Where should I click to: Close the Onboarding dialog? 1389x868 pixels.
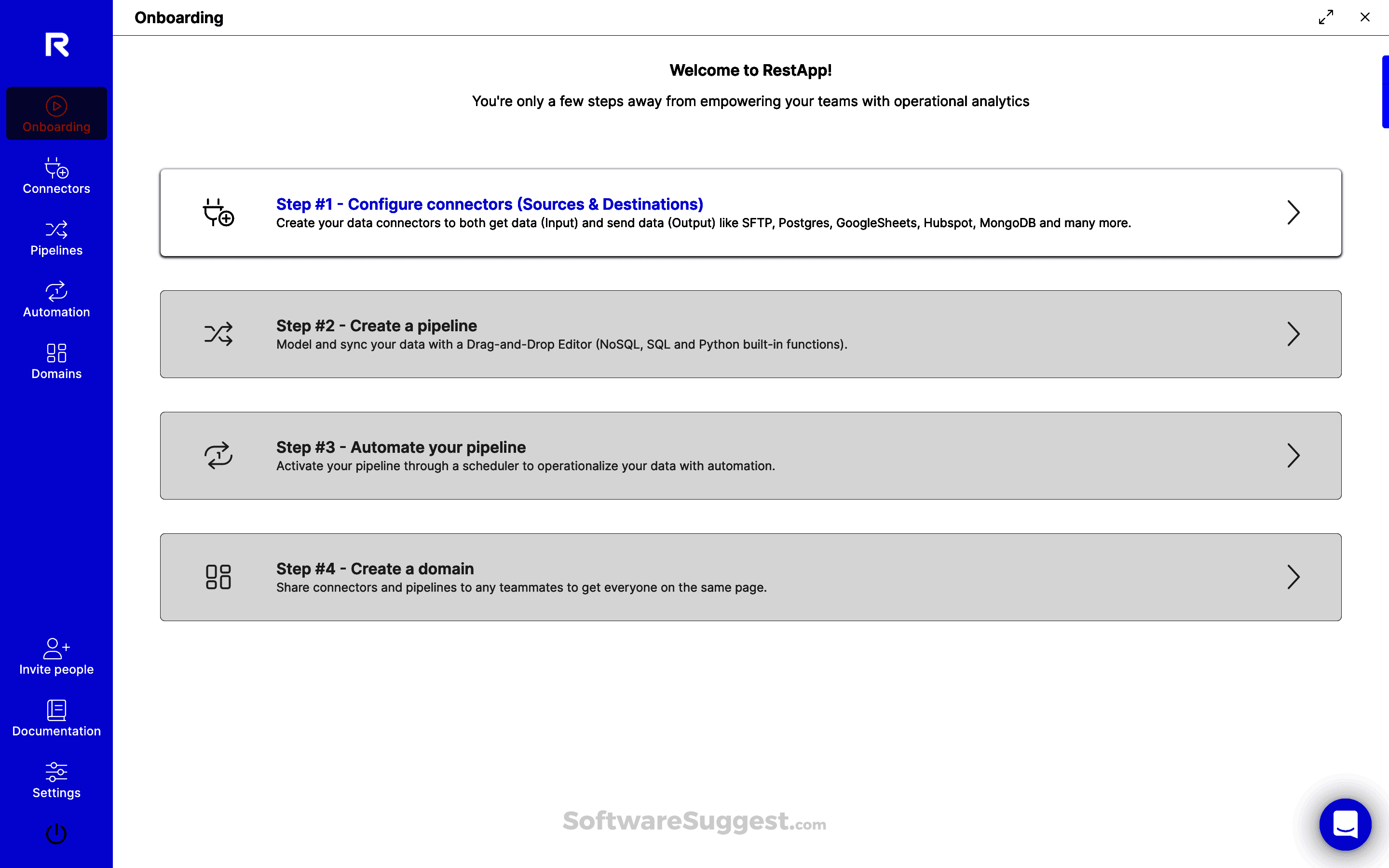coord(1365,17)
